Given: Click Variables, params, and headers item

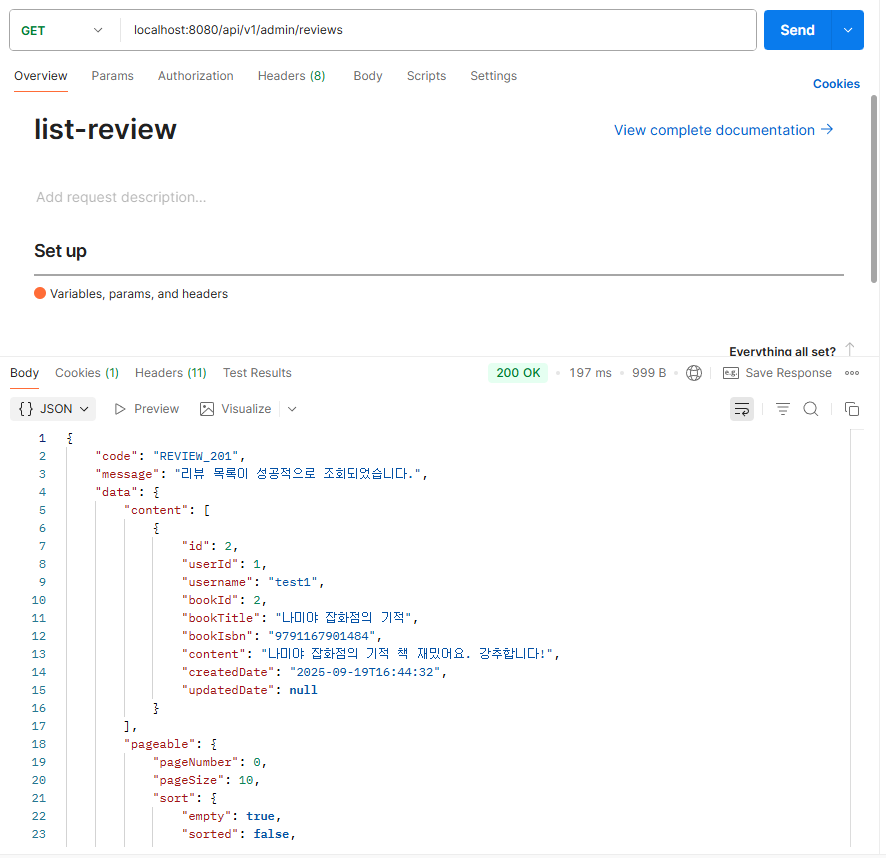Looking at the screenshot, I should point(139,294).
